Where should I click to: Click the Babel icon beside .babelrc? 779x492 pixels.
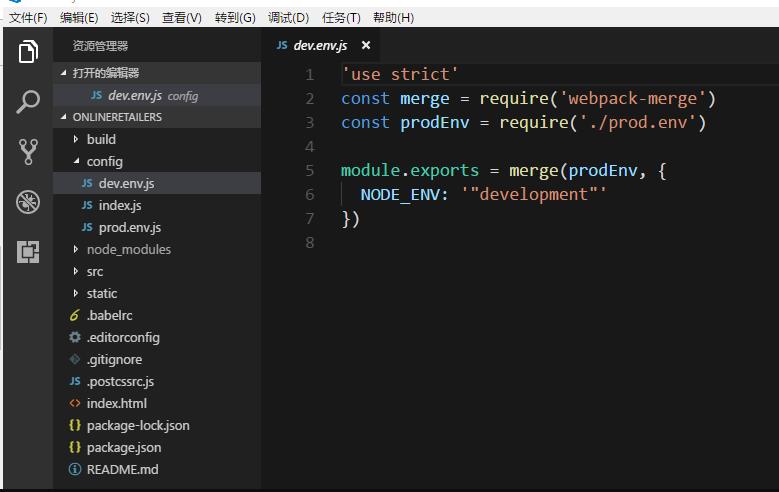[75, 315]
